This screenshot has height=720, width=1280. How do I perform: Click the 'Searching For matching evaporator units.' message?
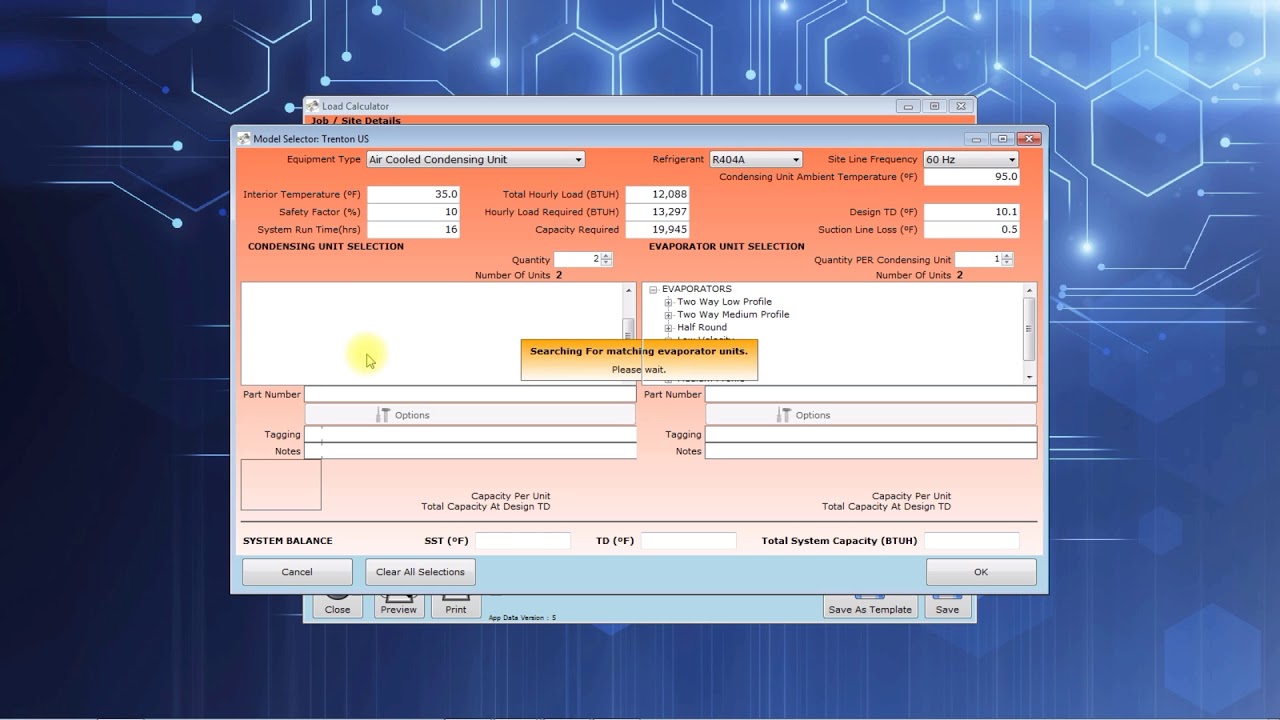(x=639, y=351)
